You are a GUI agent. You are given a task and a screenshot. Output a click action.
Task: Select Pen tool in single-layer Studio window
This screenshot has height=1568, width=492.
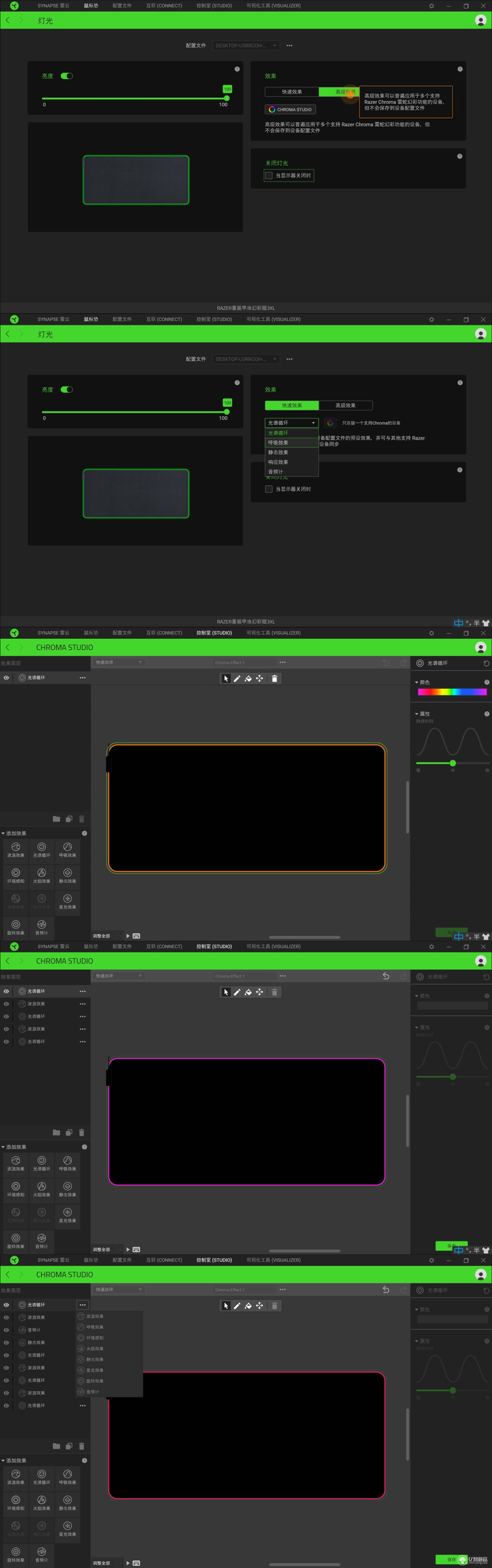(x=237, y=678)
